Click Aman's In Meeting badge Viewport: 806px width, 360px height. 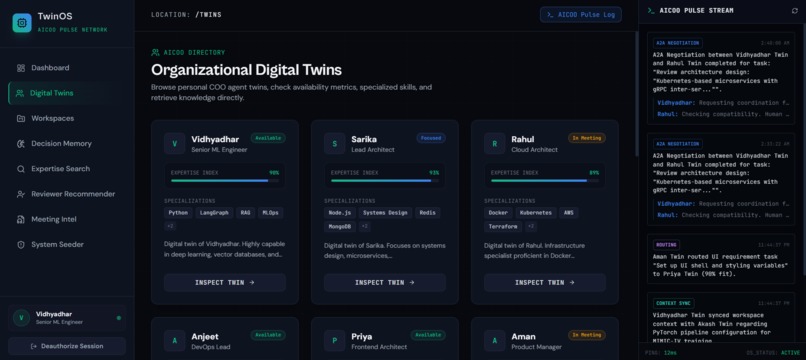click(587, 335)
